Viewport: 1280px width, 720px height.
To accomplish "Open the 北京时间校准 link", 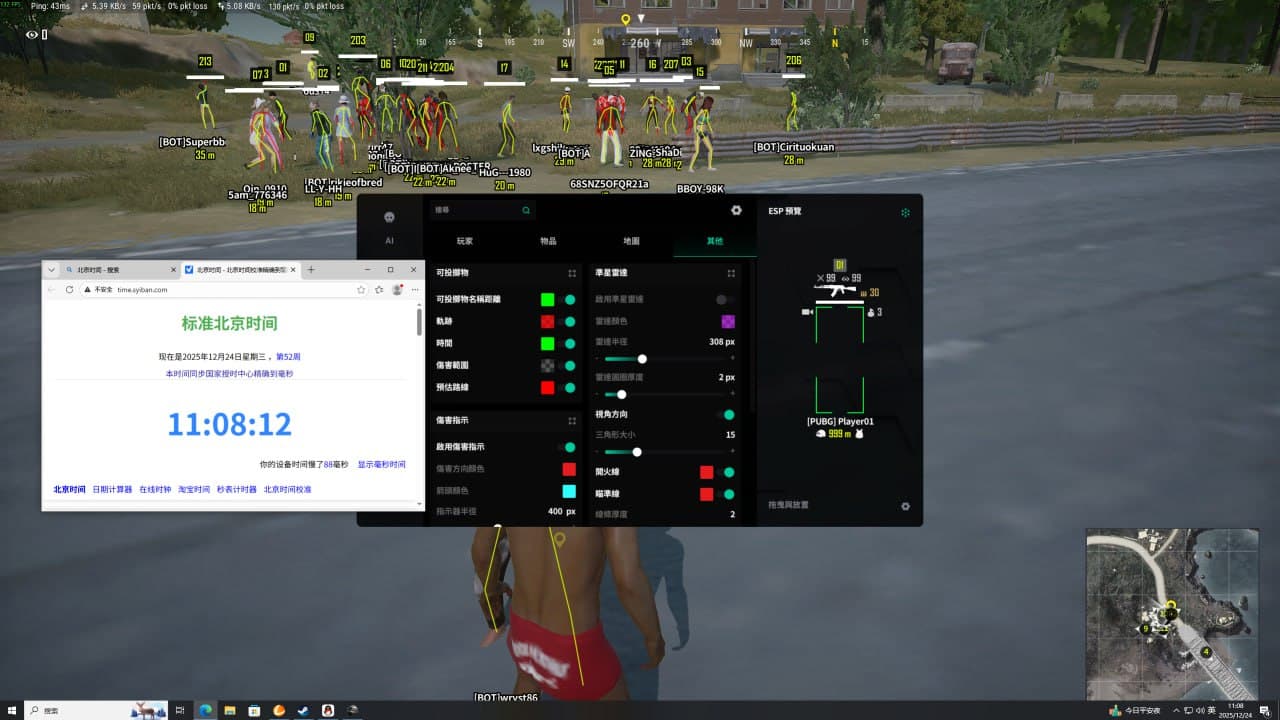I will tap(288, 490).
